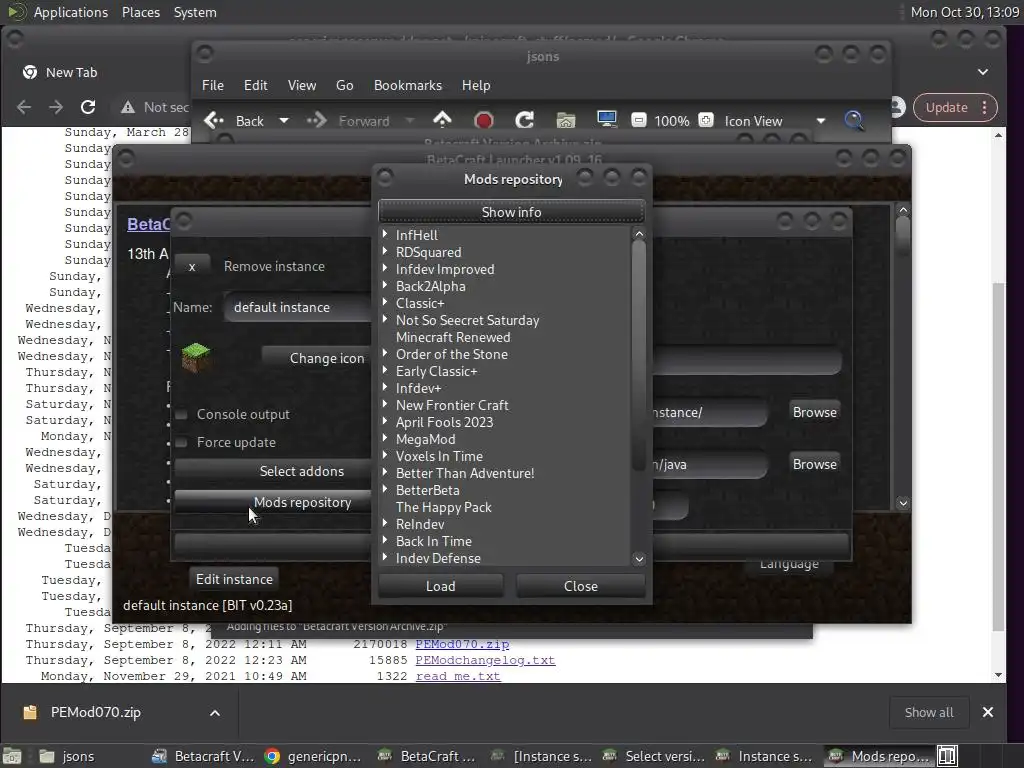Viewport: 1024px width, 768px height.
Task: Click the red Stop loading icon
Action: 484,121
